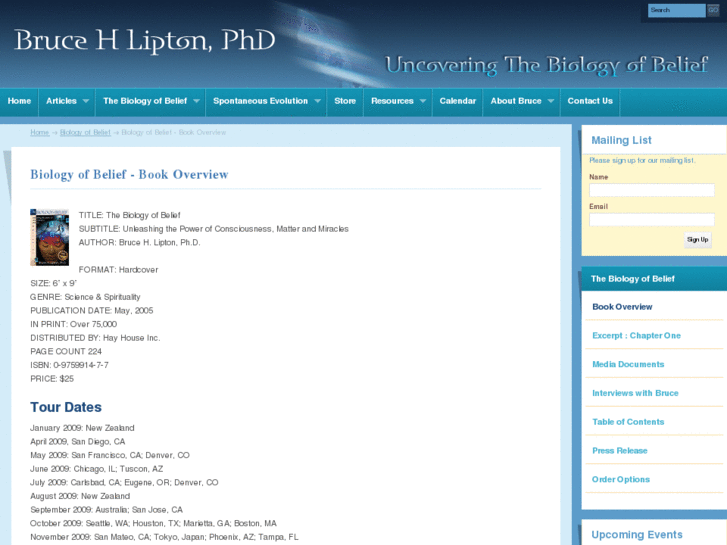Click the Mailing List heading
727x545 pixels.
[x=621, y=141]
